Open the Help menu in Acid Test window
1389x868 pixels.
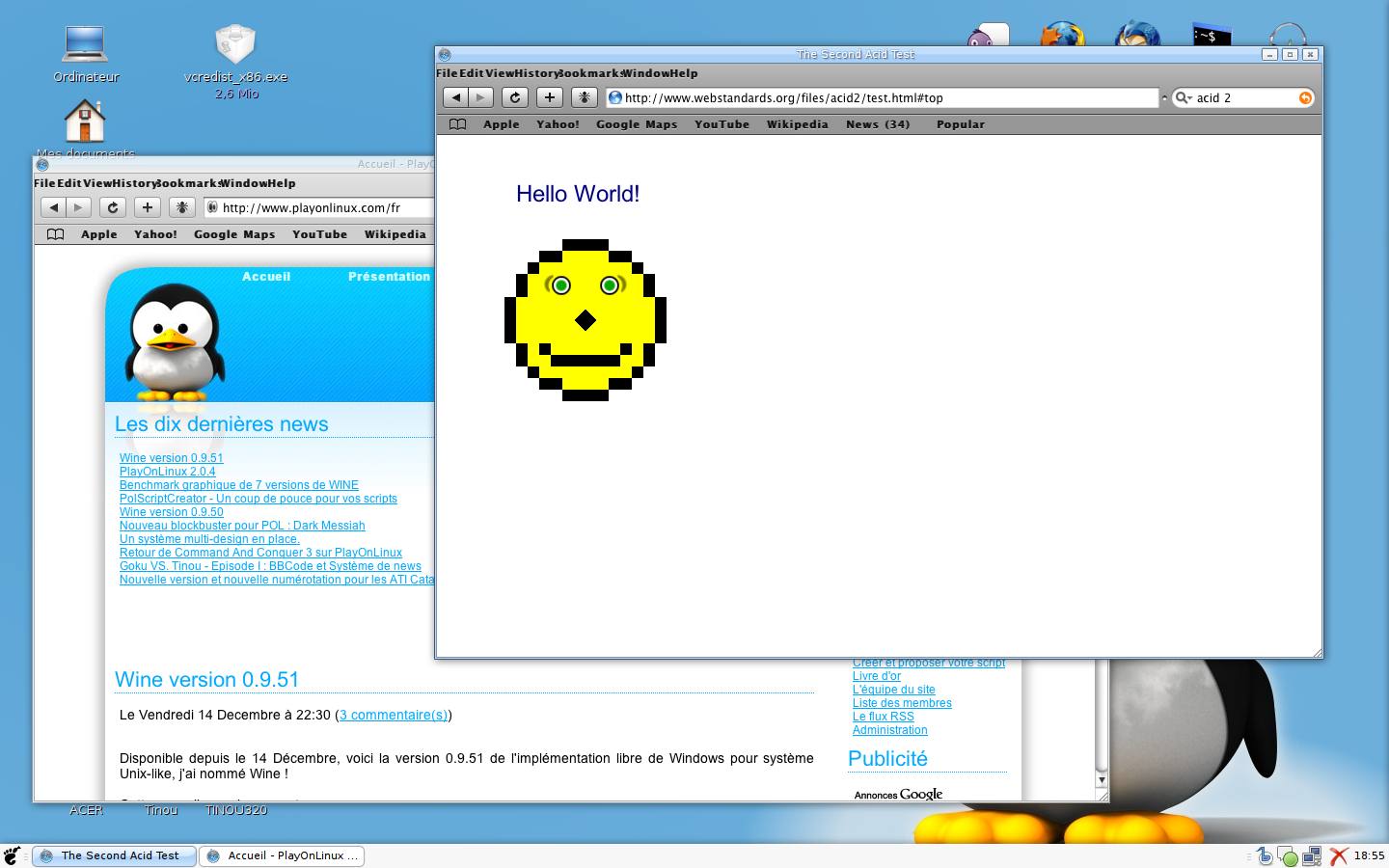tap(683, 73)
